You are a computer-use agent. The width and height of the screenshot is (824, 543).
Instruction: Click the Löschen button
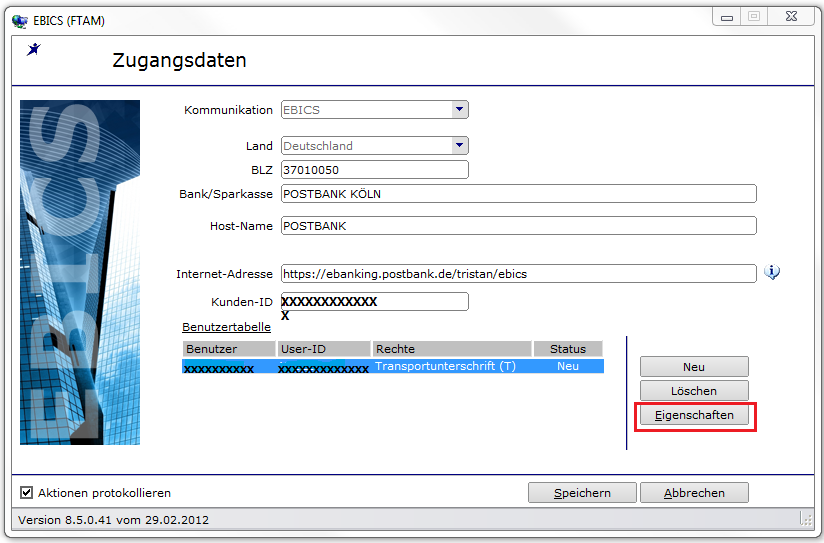click(694, 391)
